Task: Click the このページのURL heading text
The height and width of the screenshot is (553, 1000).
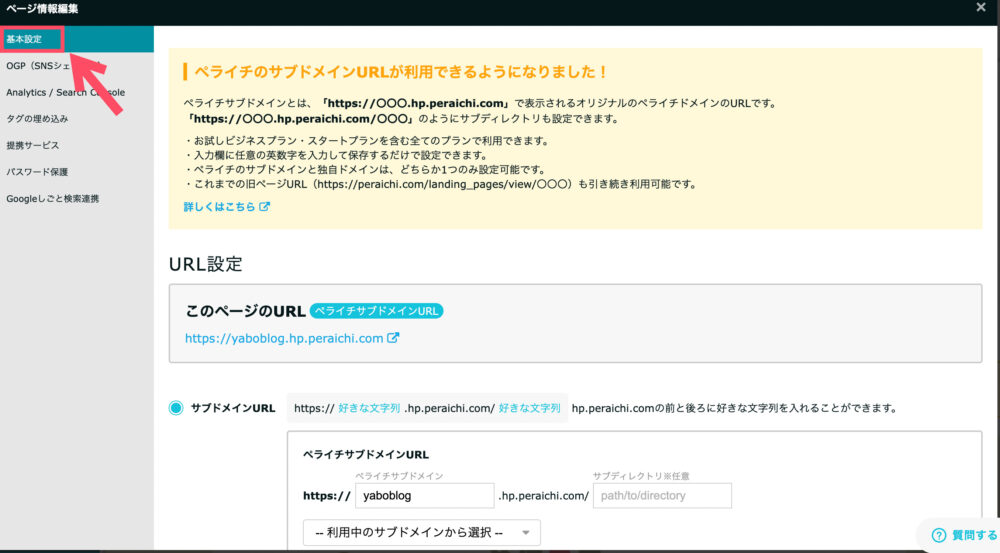Action: coord(246,311)
